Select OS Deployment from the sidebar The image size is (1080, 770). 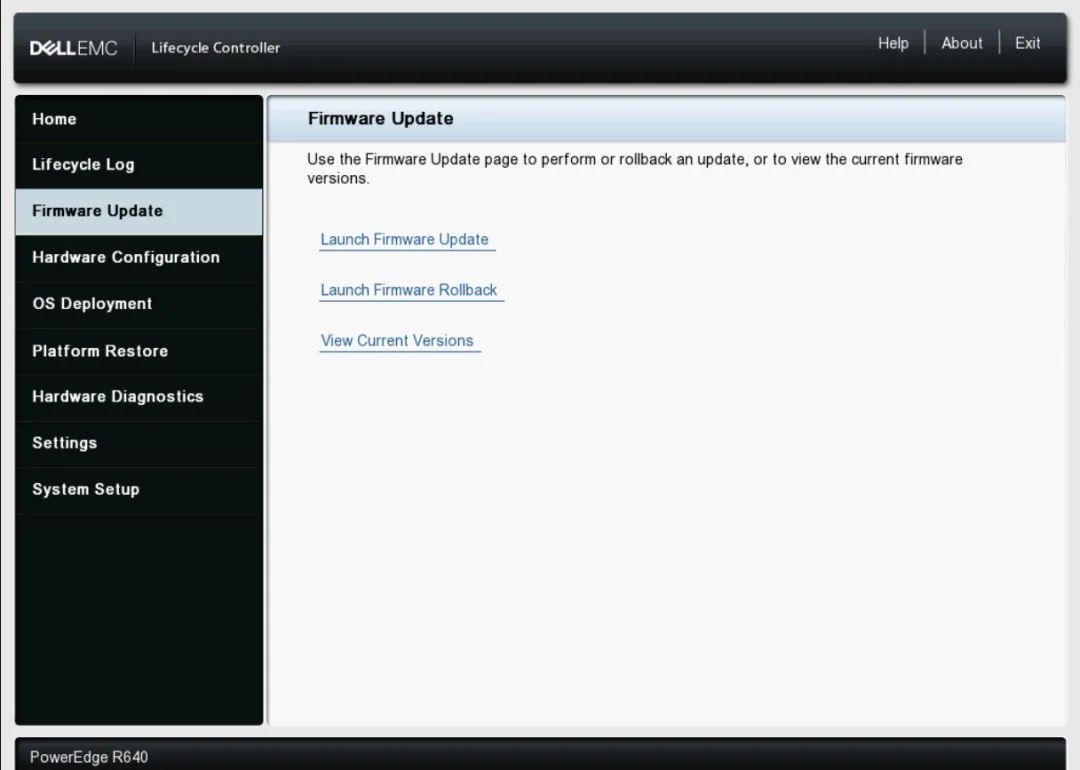(91, 304)
